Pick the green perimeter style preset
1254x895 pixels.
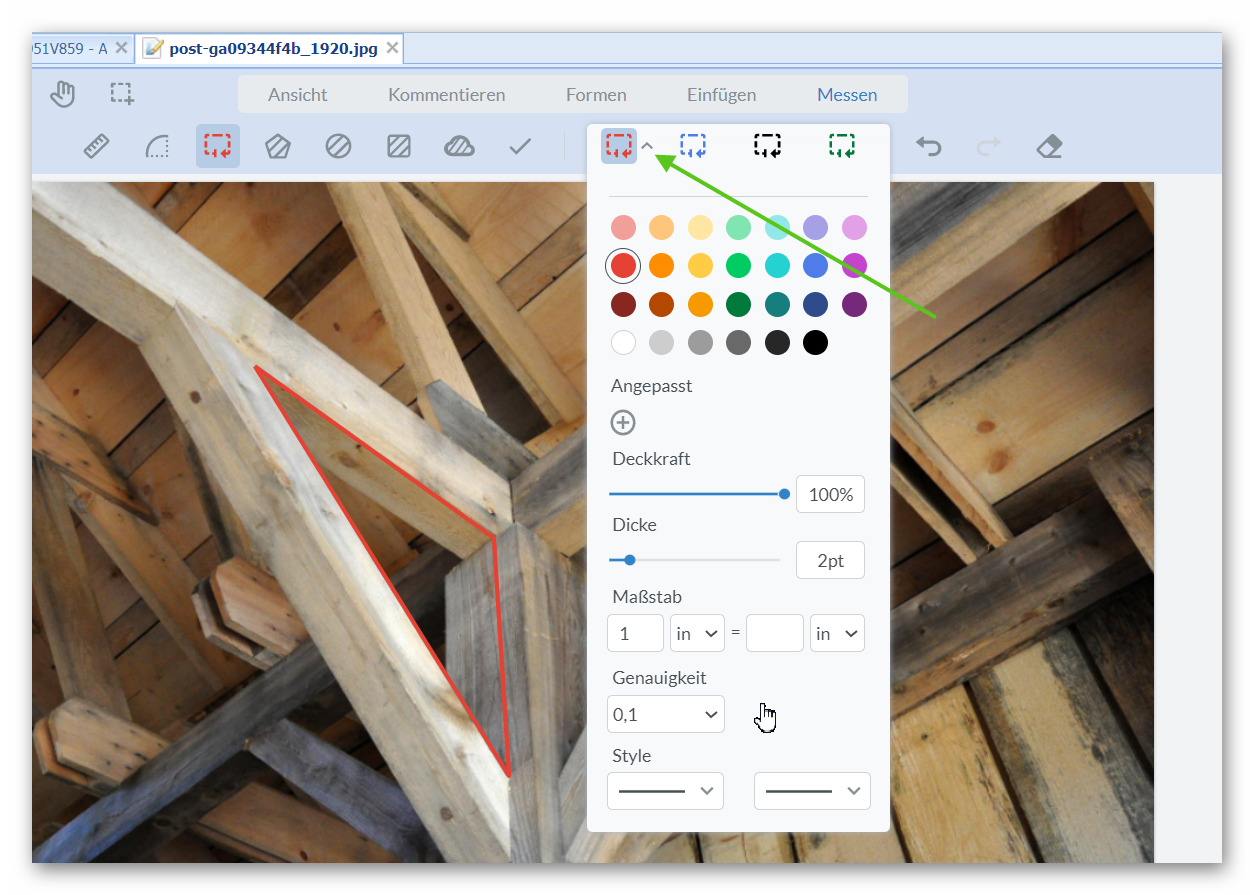click(842, 146)
